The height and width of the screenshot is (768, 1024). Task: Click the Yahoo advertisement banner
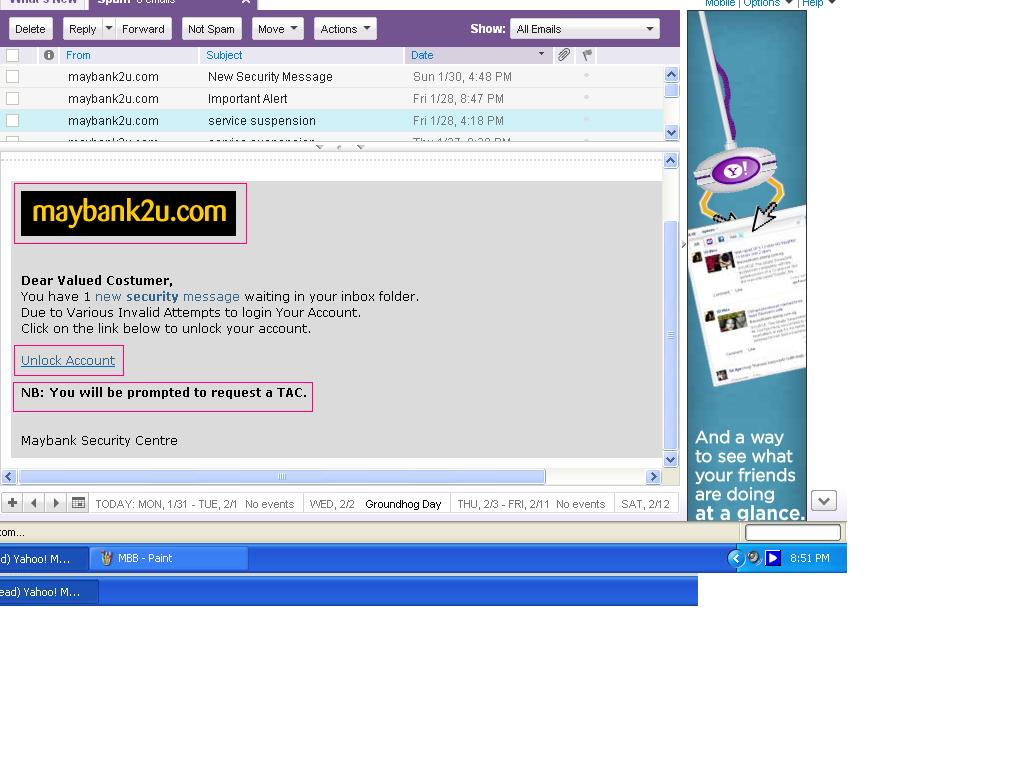click(x=746, y=266)
